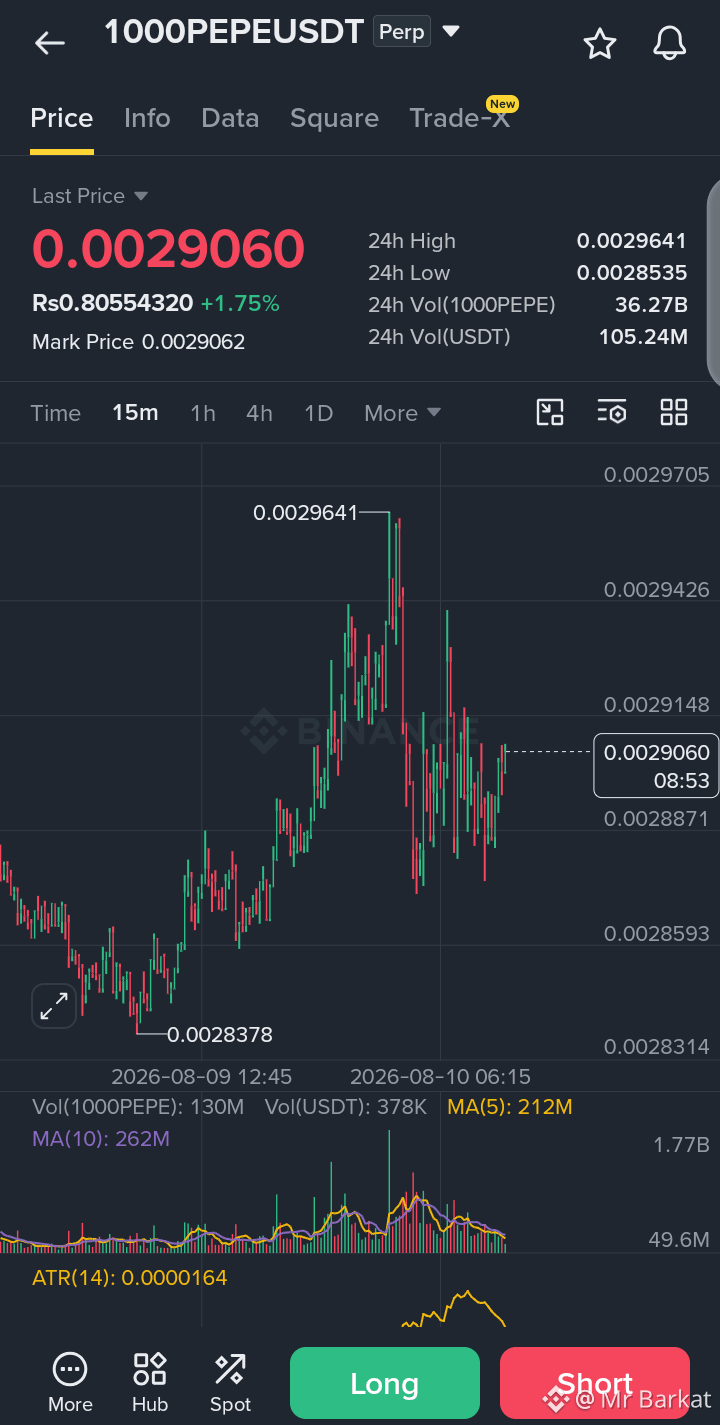Open the Hub icon
Screen dimensions: 720x1425
point(150,1383)
